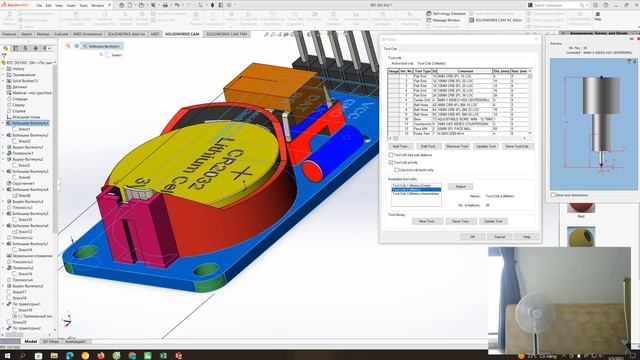Select the Center Drill row in the tool table
The image size is (640, 360).
coord(459,100)
